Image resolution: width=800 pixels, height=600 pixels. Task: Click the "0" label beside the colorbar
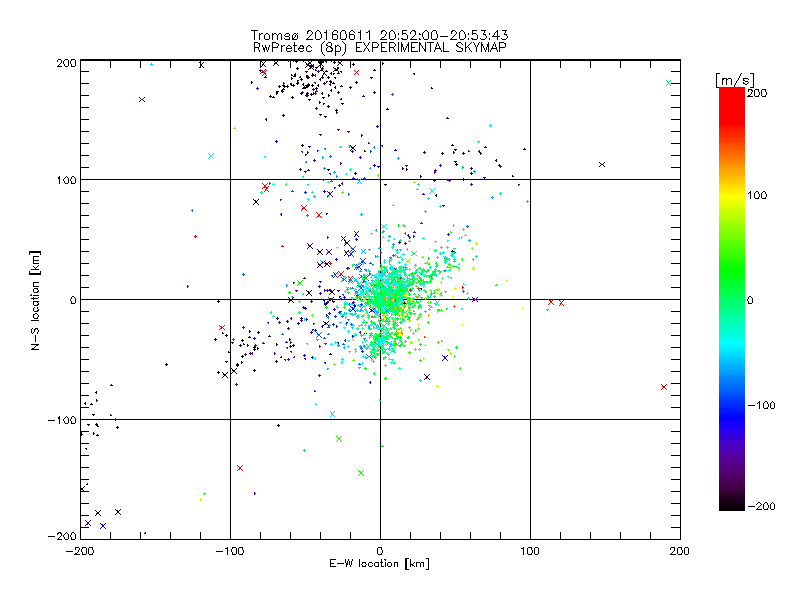[750, 300]
